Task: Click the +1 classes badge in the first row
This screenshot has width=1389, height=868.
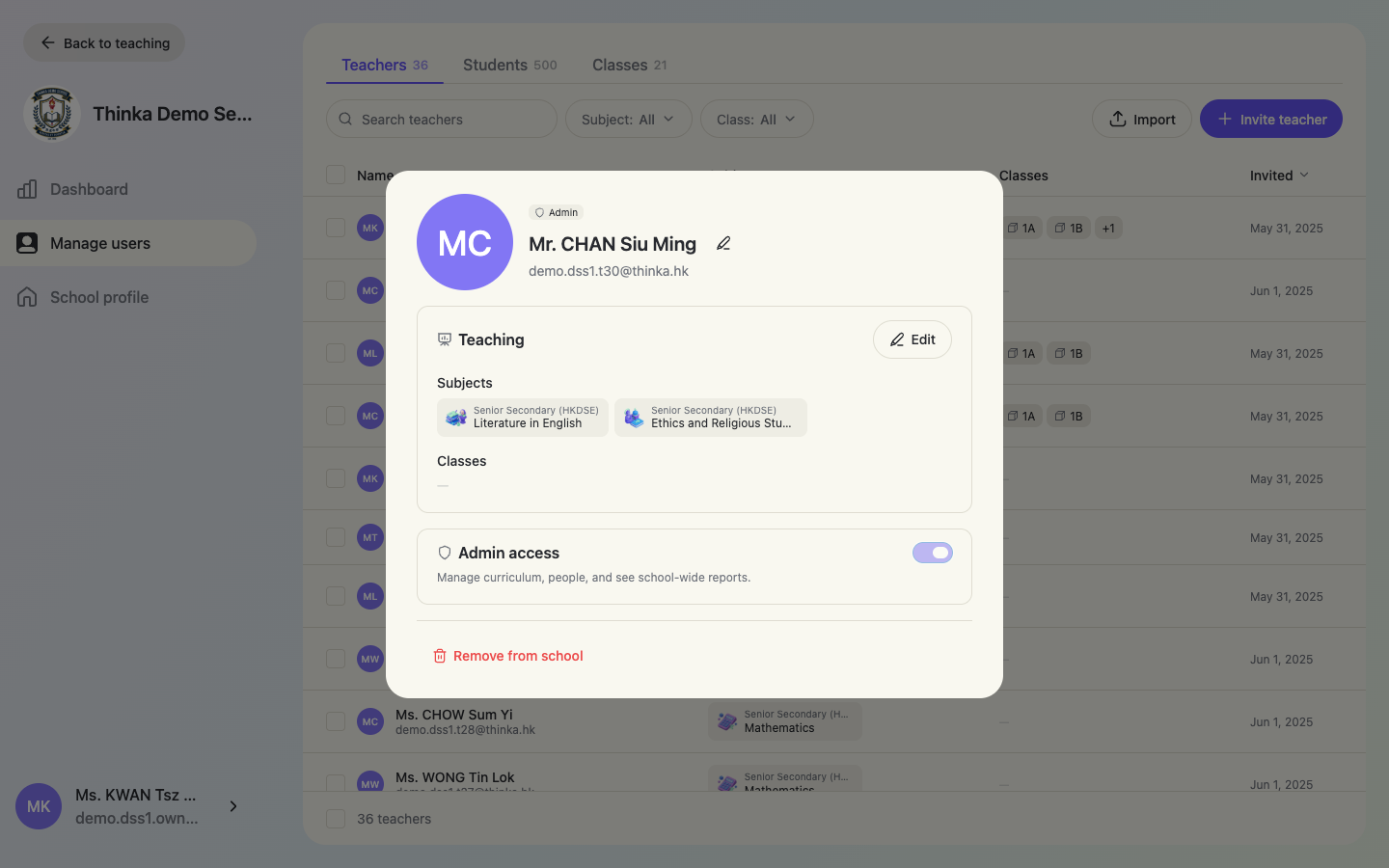Action: 1108,229
